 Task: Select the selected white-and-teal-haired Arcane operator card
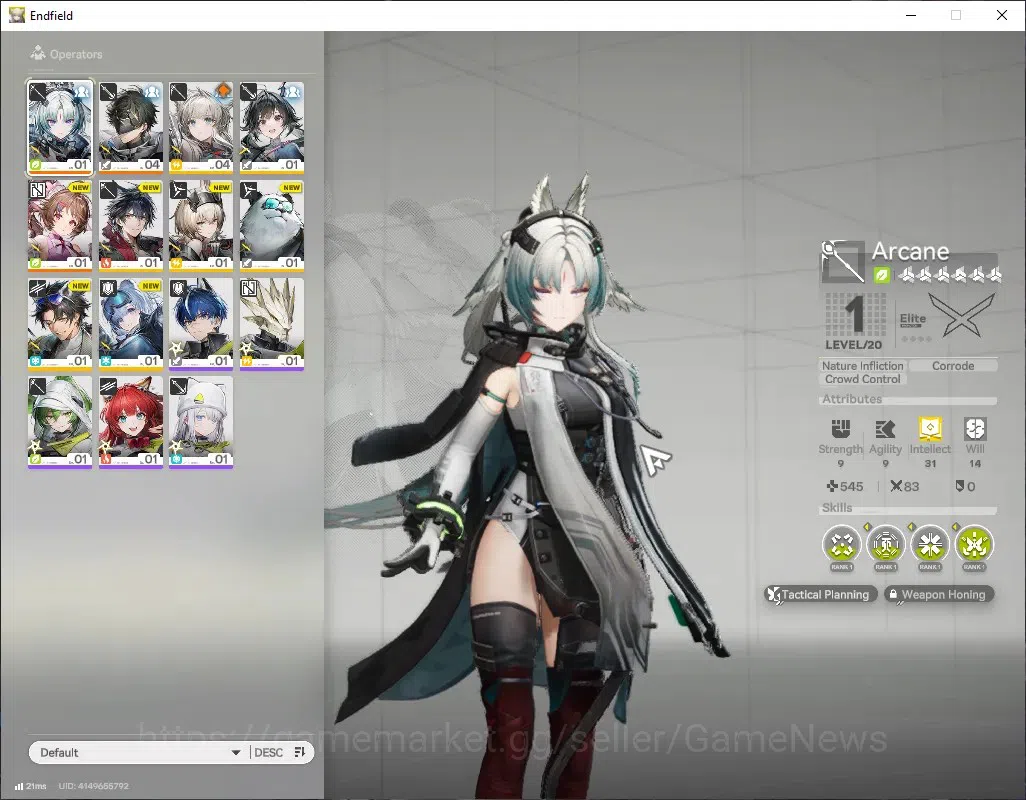60,128
